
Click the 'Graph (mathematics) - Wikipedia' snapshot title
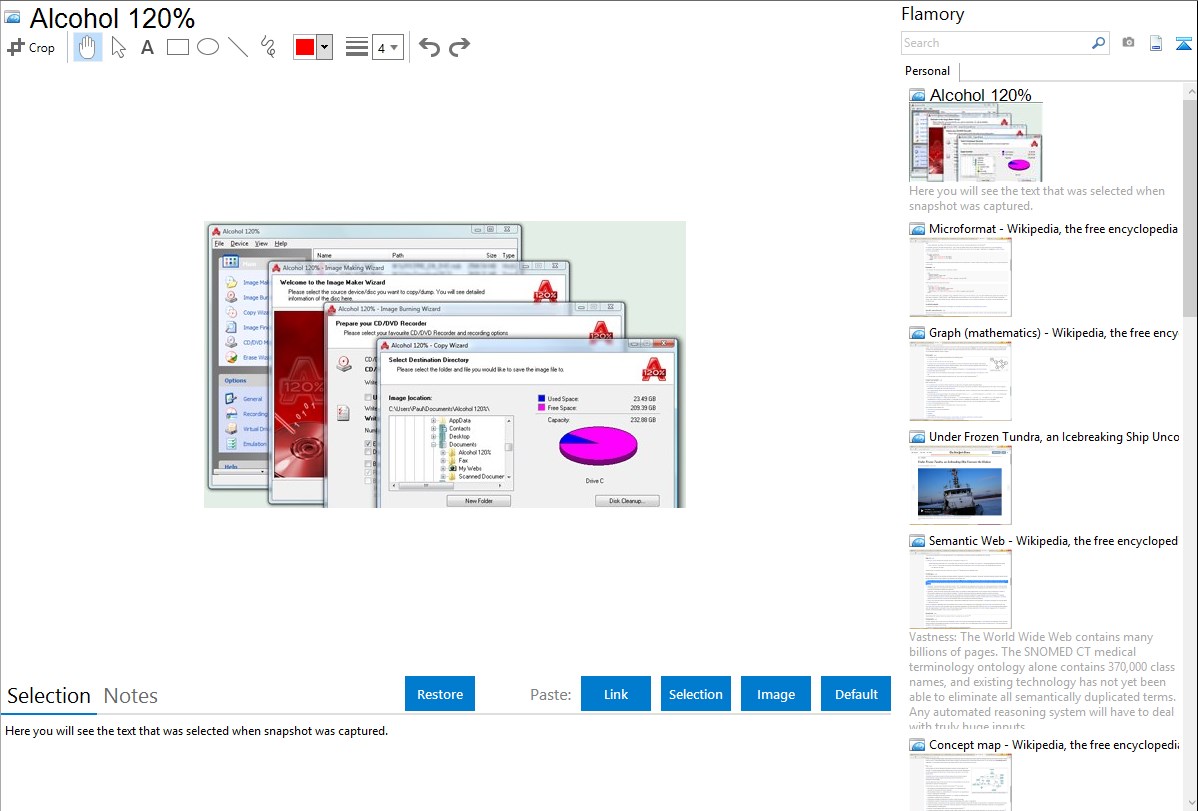coord(1053,333)
